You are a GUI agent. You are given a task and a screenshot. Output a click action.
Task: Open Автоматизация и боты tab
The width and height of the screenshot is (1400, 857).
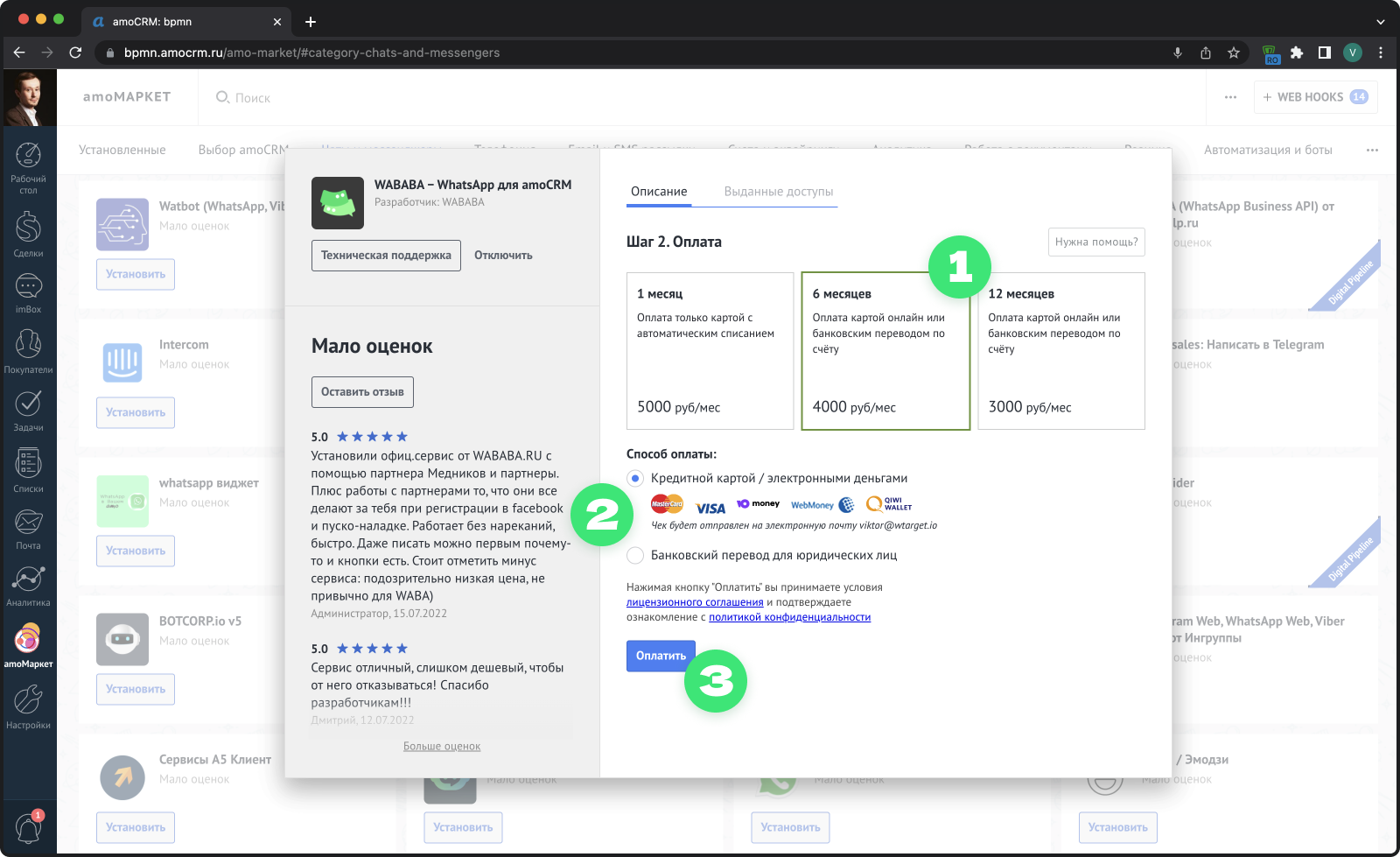click(x=1268, y=150)
